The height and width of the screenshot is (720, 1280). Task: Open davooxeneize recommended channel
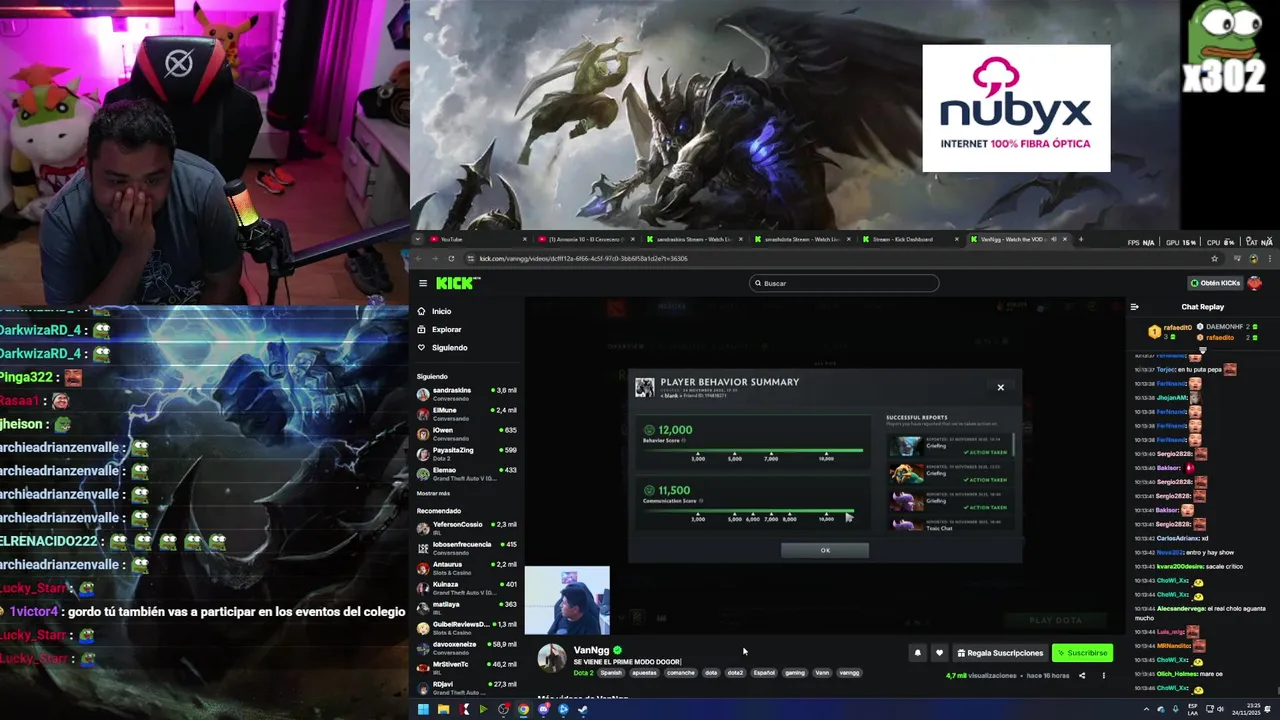point(467,648)
